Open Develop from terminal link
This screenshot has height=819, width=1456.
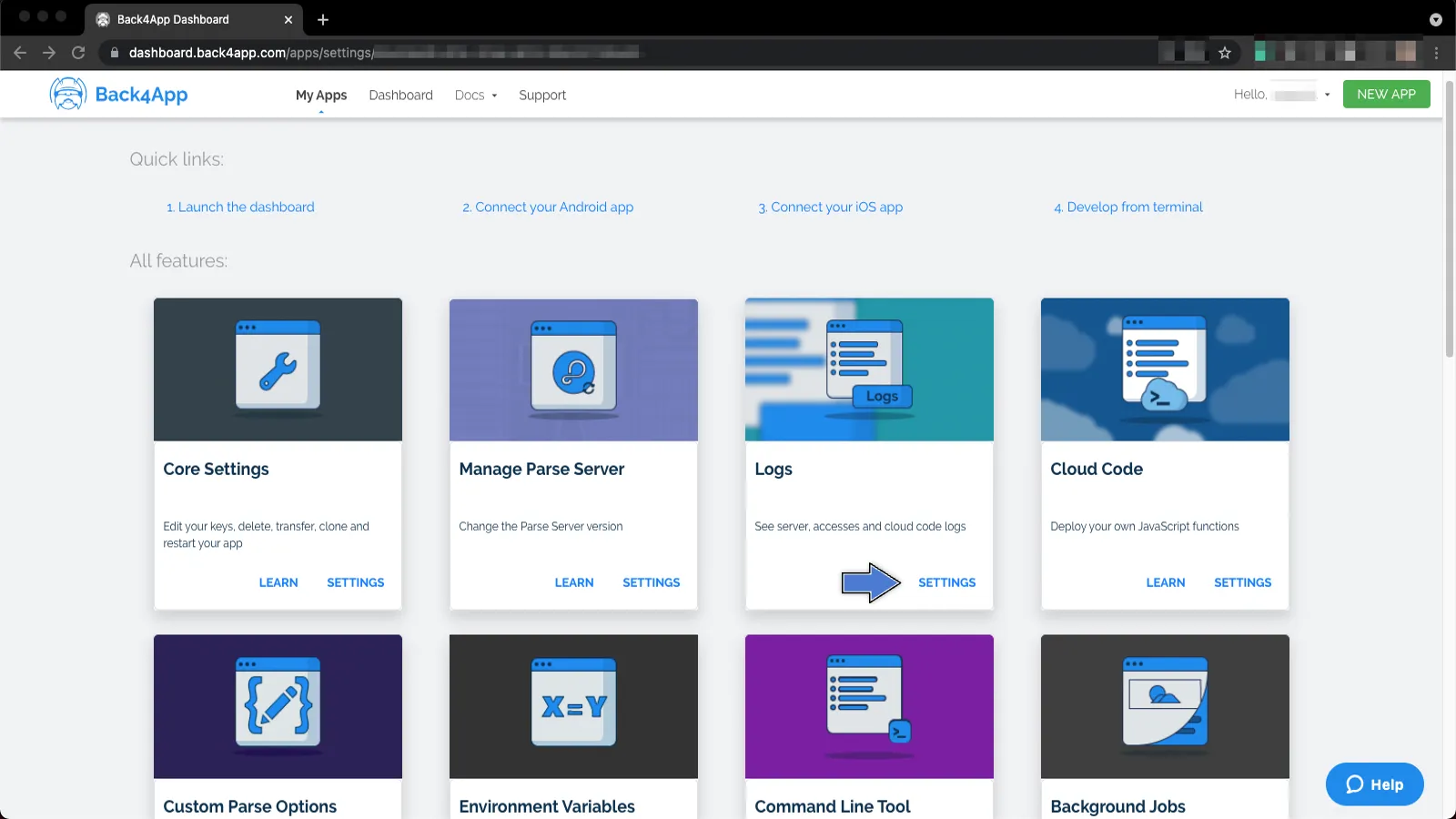tap(1128, 207)
